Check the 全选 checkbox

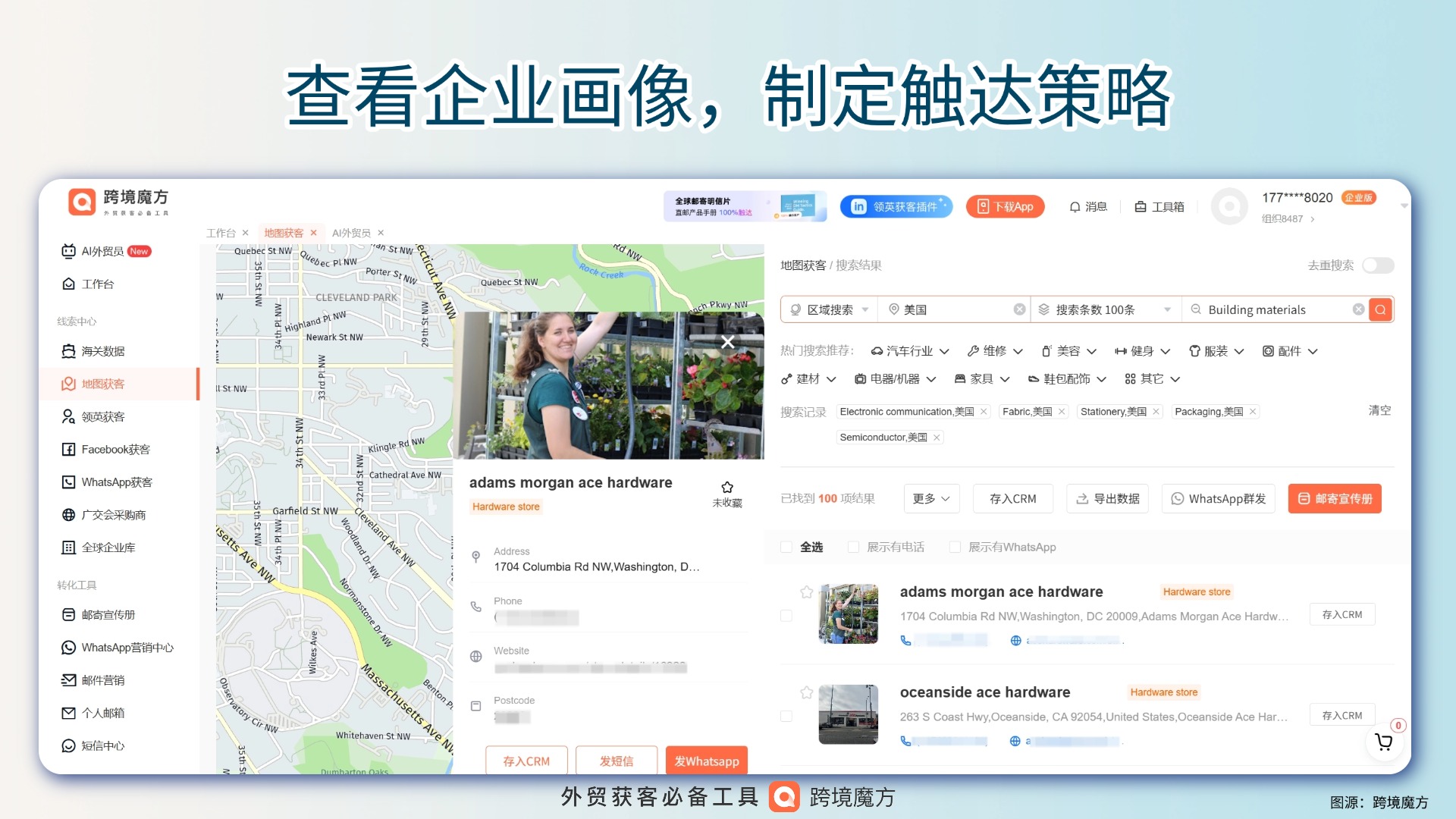(786, 547)
